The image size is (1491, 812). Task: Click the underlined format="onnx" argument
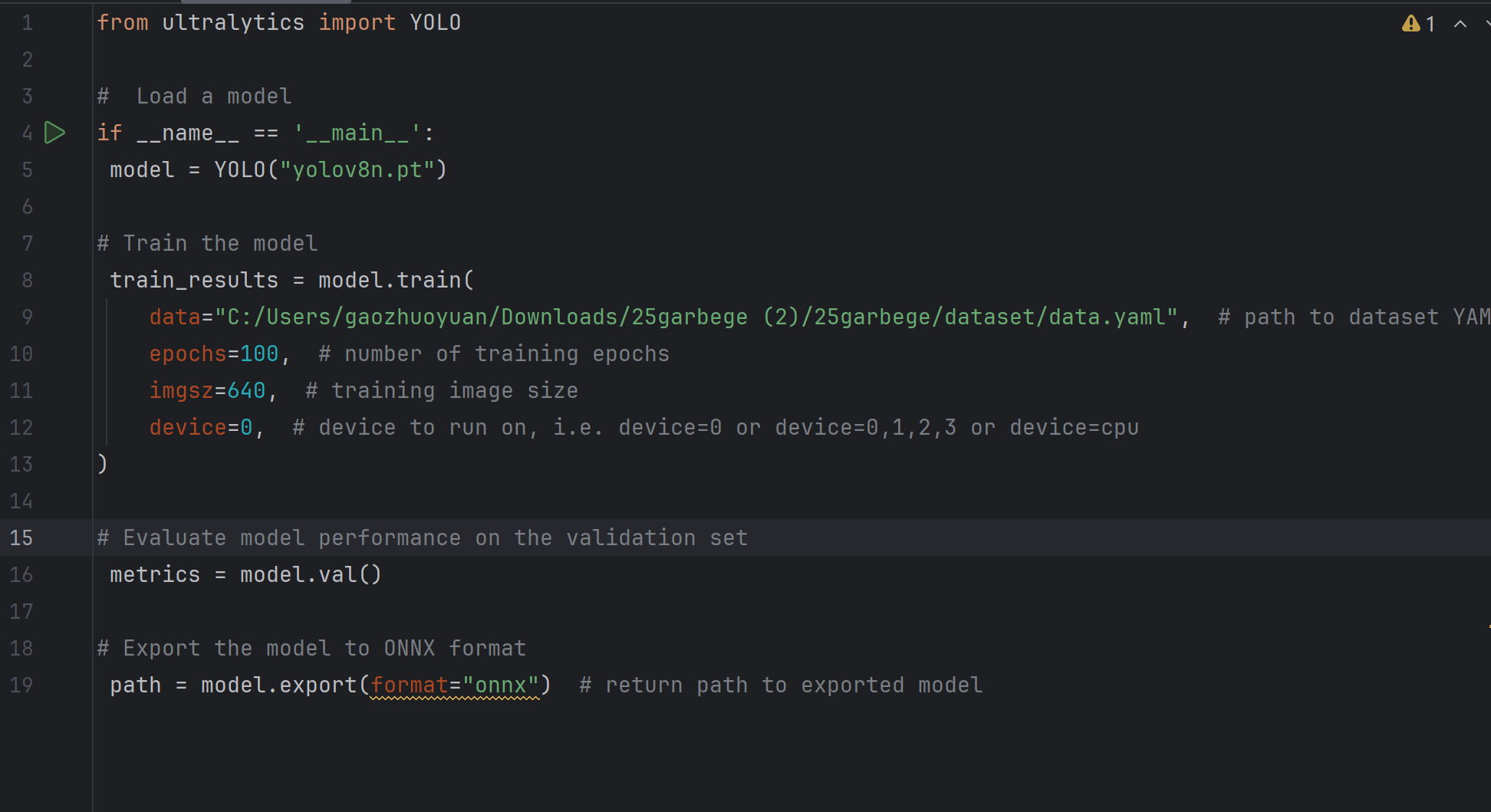[x=454, y=685]
